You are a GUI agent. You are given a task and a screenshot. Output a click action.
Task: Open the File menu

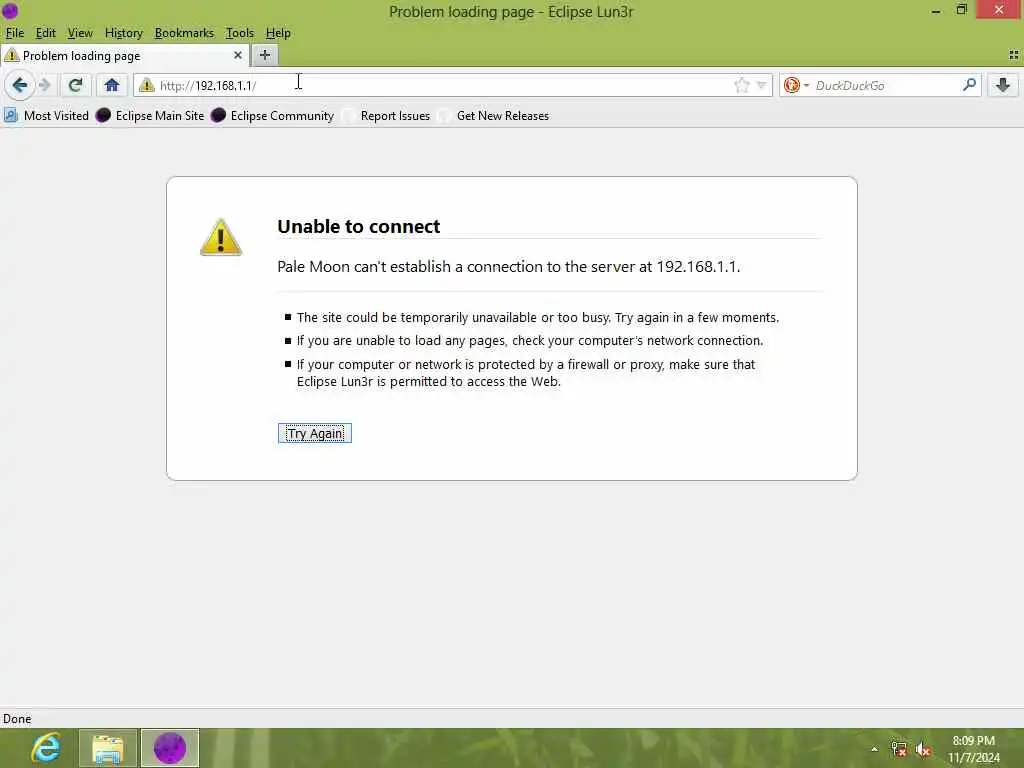[14, 33]
